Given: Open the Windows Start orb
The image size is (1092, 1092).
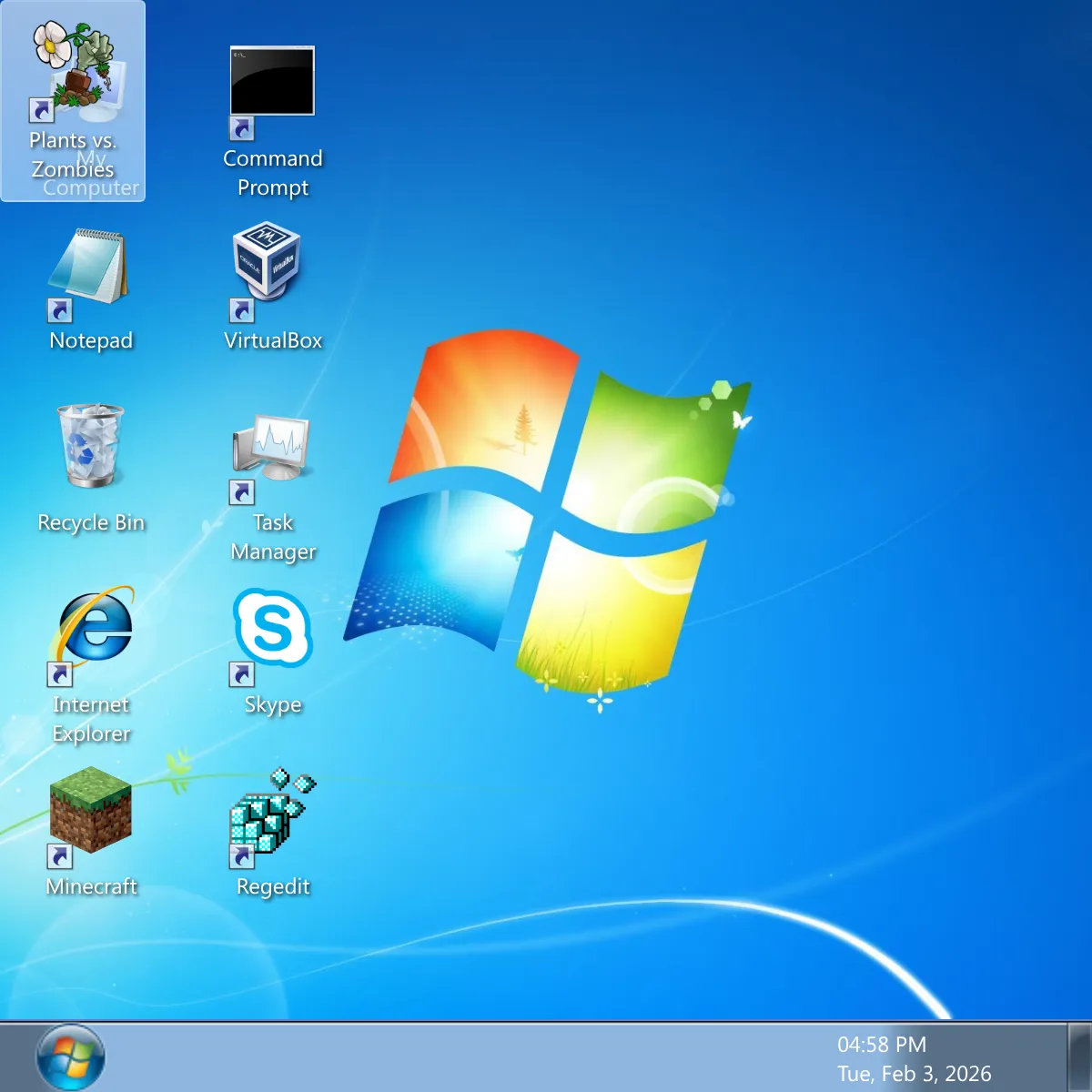Looking at the screenshot, I should [71, 1058].
